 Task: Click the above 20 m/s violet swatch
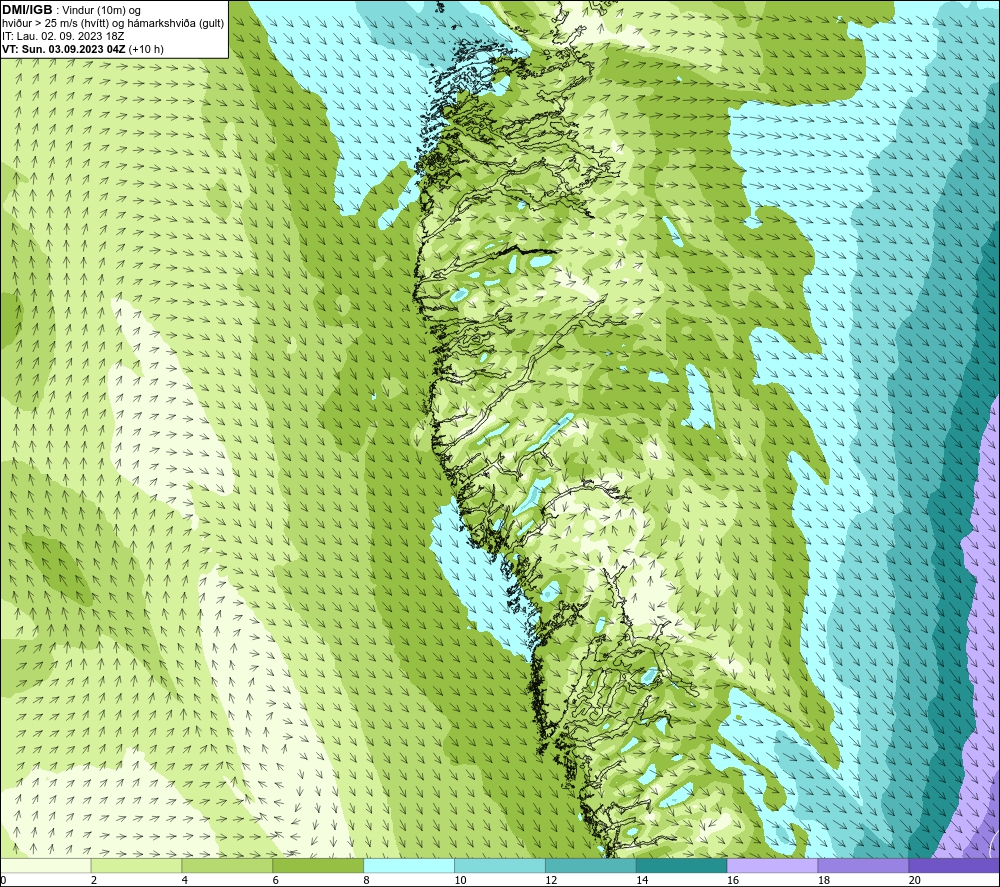[953, 866]
